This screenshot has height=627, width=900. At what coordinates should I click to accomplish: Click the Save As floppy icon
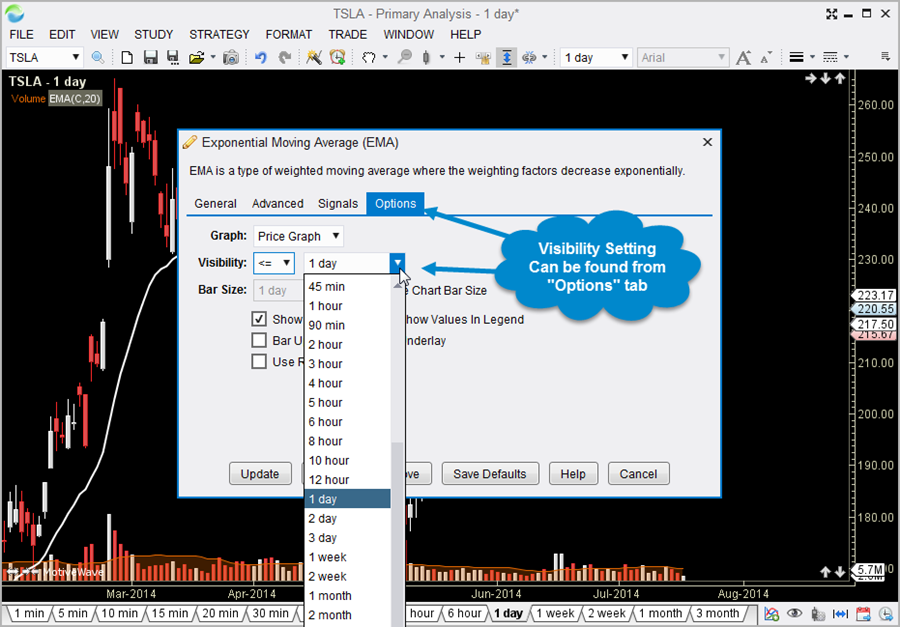point(172,57)
